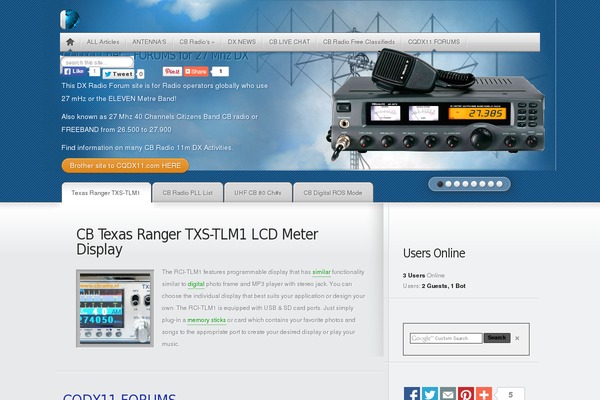Click Brother site to CQDX11.com HERE button
Image resolution: width=600 pixels, height=400 pixels.
point(125,165)
